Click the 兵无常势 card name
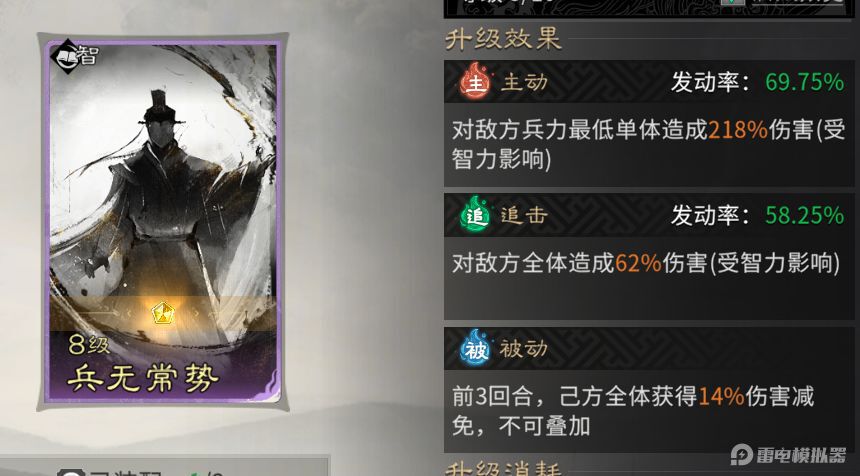 click(x=143, y=377)
